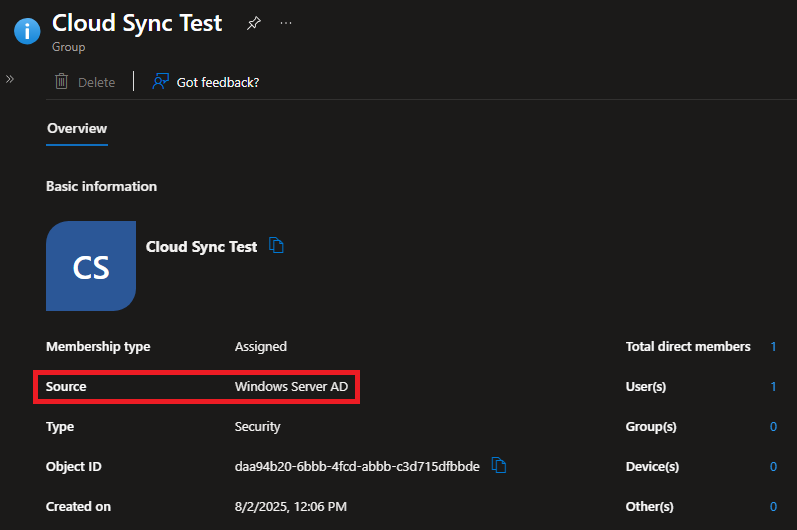The height and width of the screenshot is (530, 797).
Task: Click the Membership type label
Action: coord(98,347)
